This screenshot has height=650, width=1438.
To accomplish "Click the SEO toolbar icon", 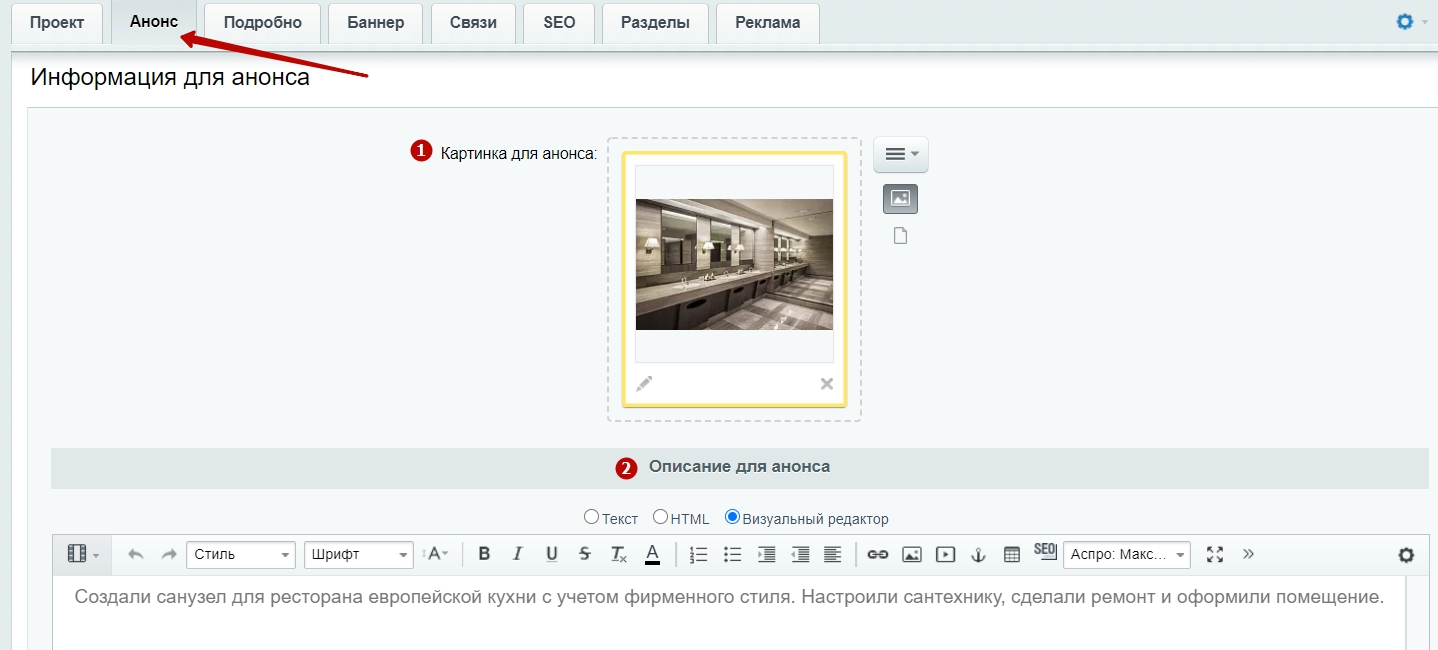I will 1045,552.
